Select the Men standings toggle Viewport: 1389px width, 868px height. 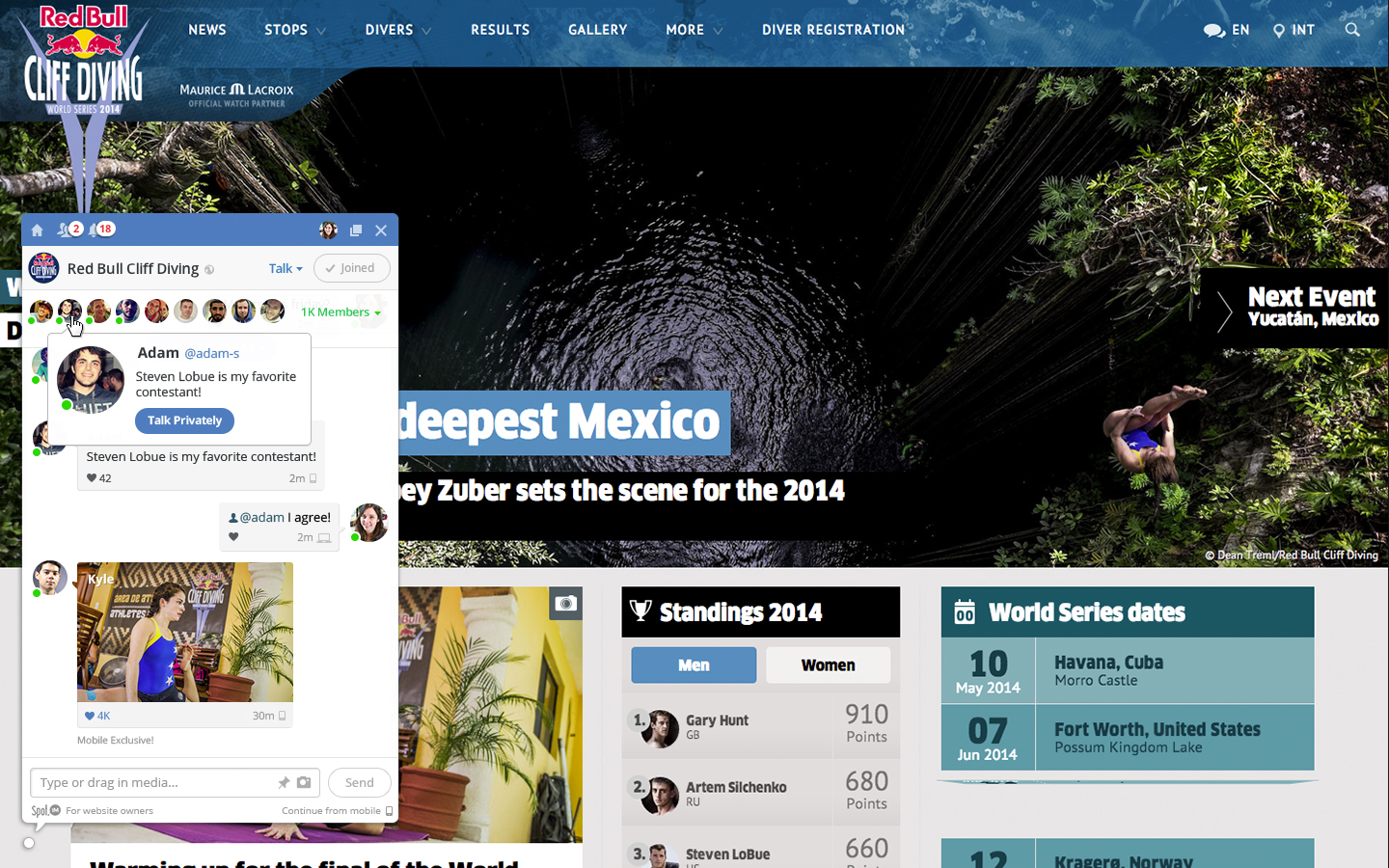click(694, 665)
